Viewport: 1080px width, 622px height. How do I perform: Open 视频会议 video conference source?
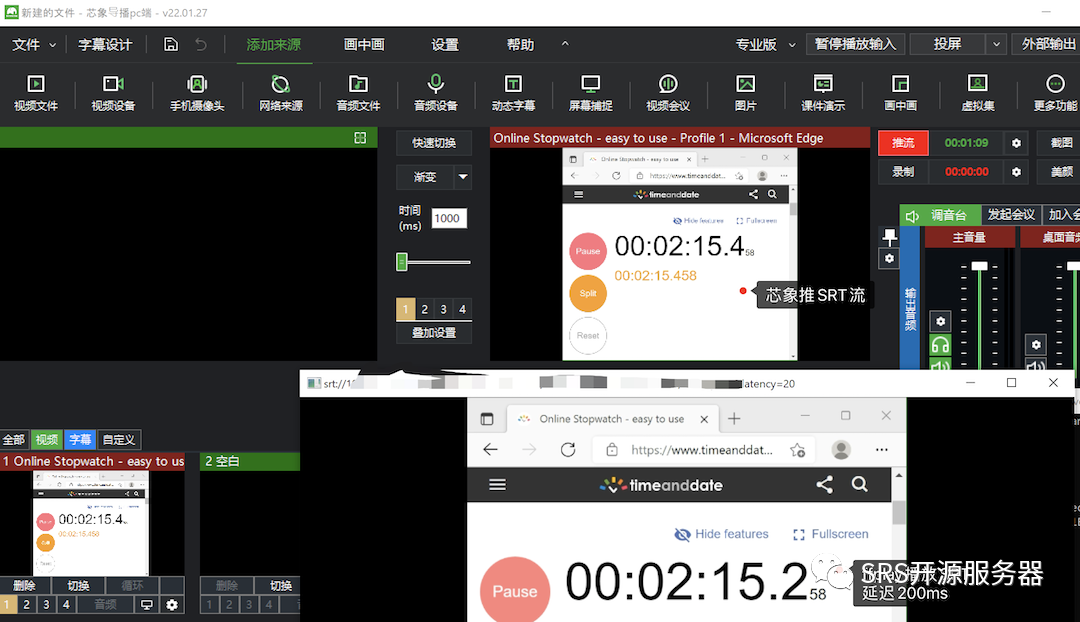[x=667, y=93]
